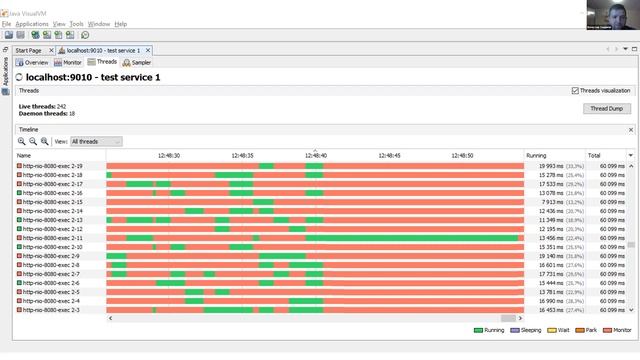
Task: Select the Threads tab
Action: point(102,62)
